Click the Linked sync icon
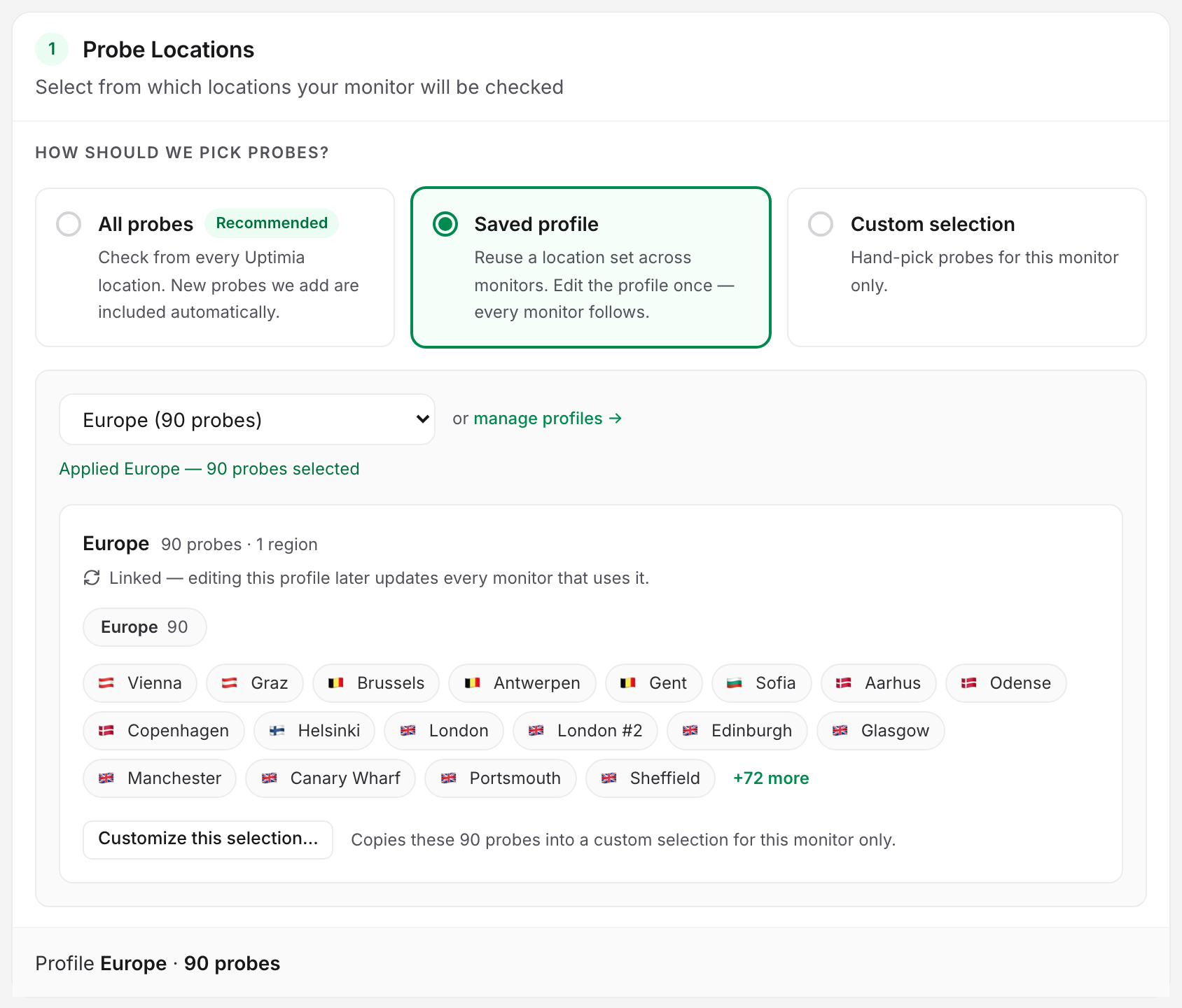Image resolution: width=1182 pixels, height=1008 pixels. [92, 577]
